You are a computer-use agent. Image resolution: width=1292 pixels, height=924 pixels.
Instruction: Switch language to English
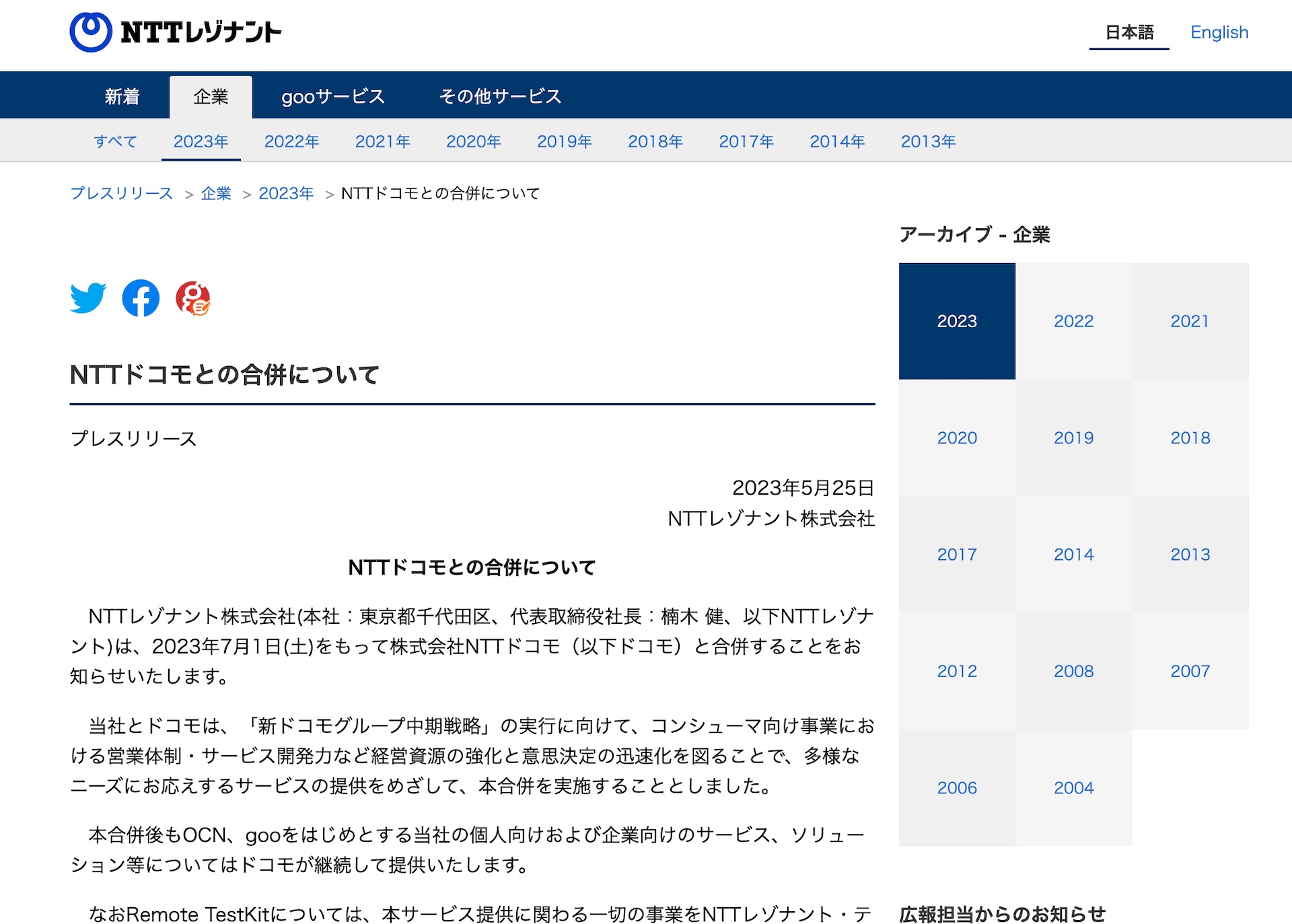click(1219, 32)
